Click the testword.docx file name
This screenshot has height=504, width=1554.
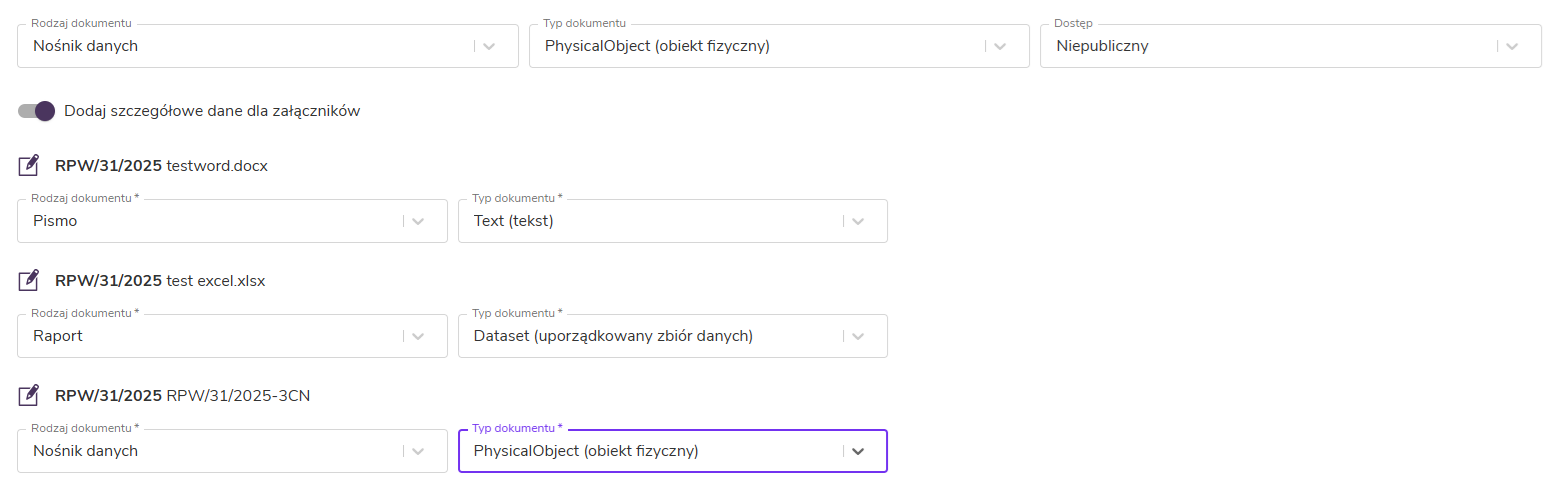pyautogui.click(x=217, y=165)
